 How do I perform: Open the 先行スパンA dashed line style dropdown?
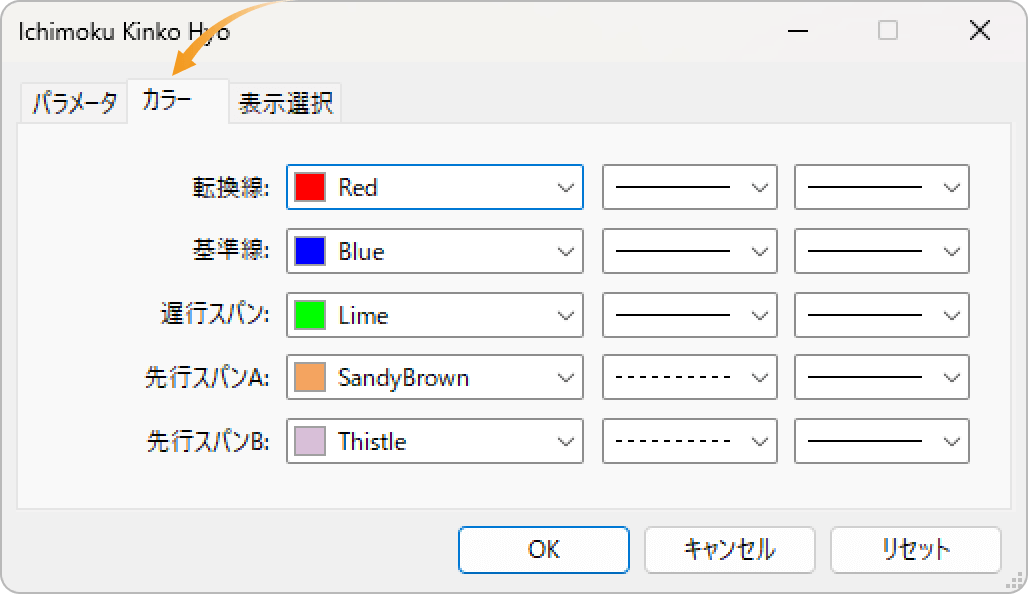(690, 378)
